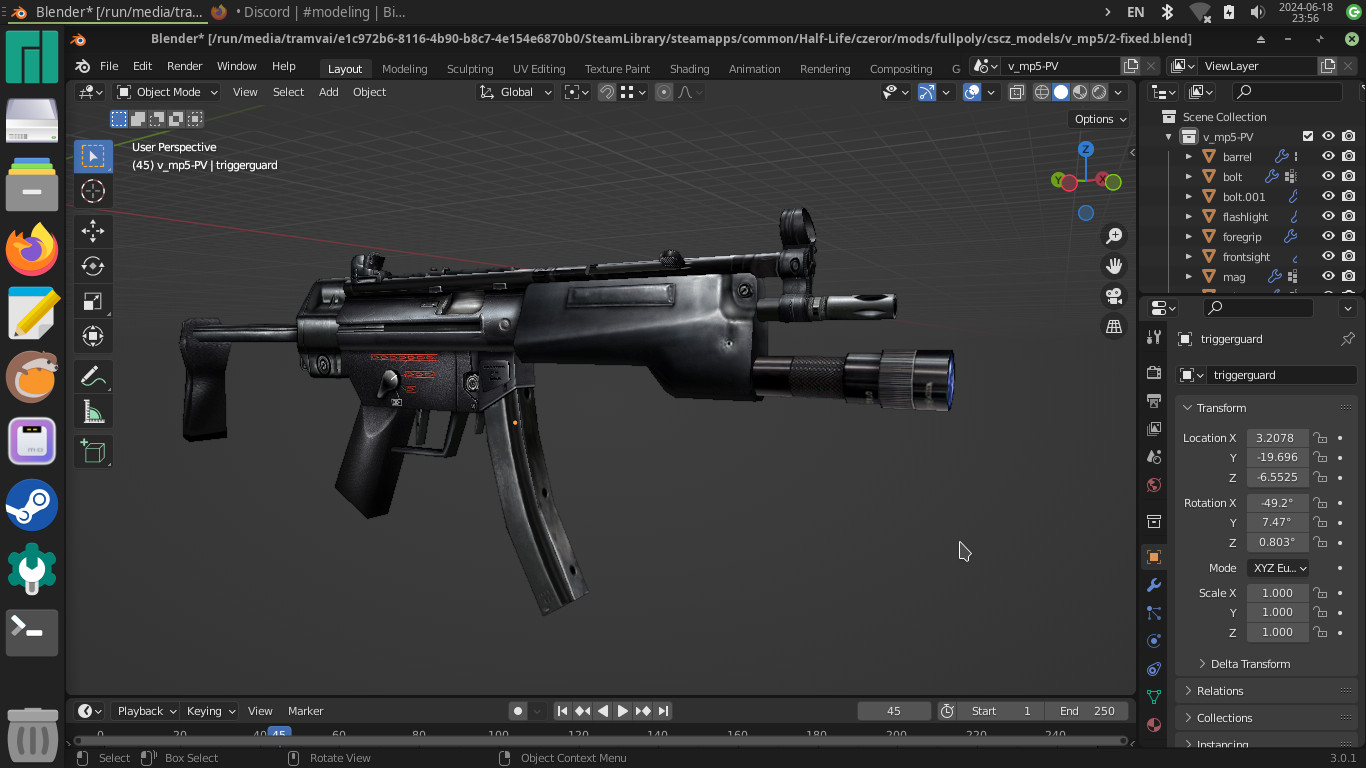Image resolution: width=1366 pixels, height=768 pixels.
Task: Click the zoom viewport magnifier icon
Action: (x=1114, y=236)
